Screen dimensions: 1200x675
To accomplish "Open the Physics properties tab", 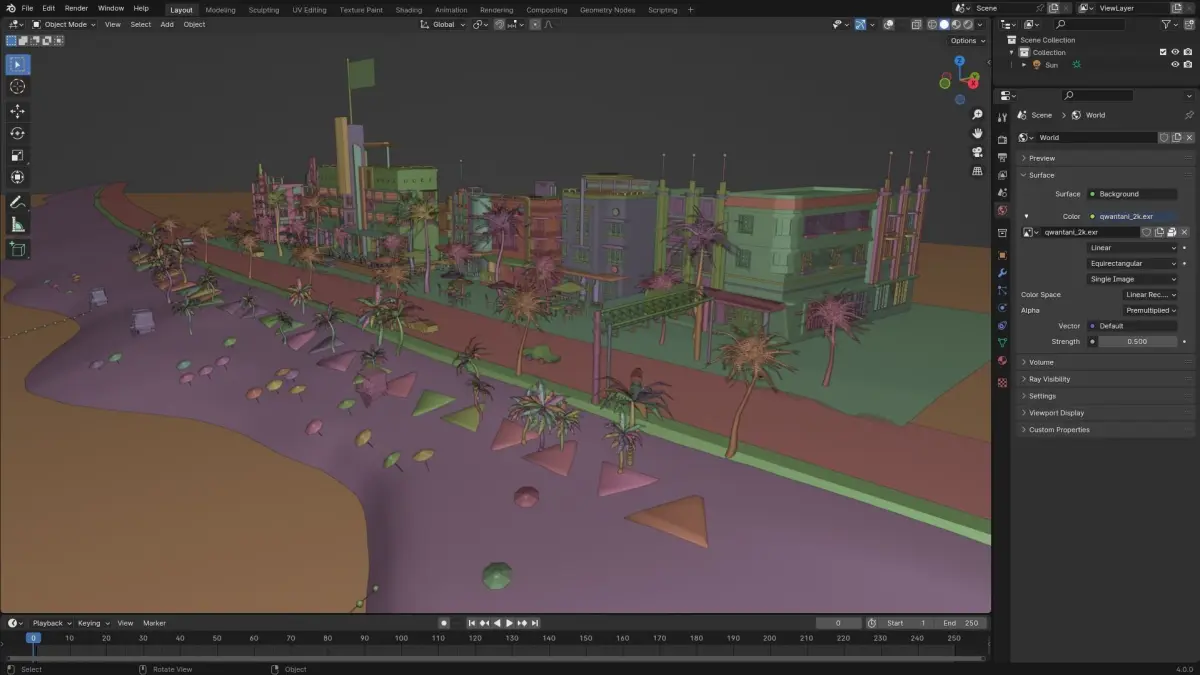I will 1002,307.
